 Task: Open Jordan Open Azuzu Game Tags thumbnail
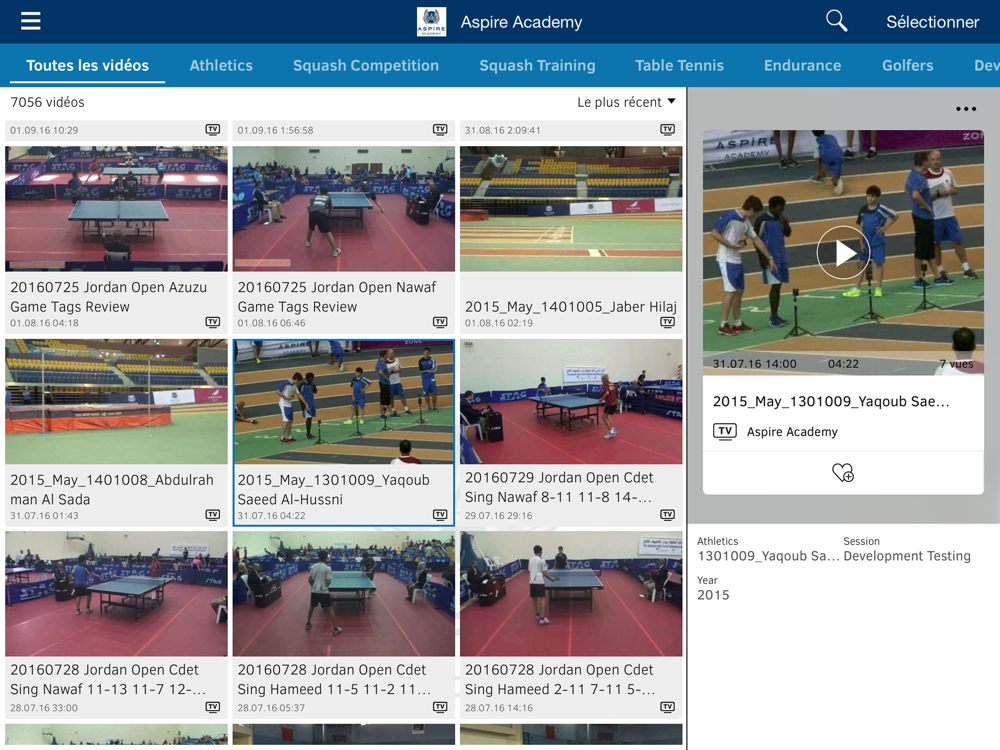pyautogui.click(x=116, y=209)
